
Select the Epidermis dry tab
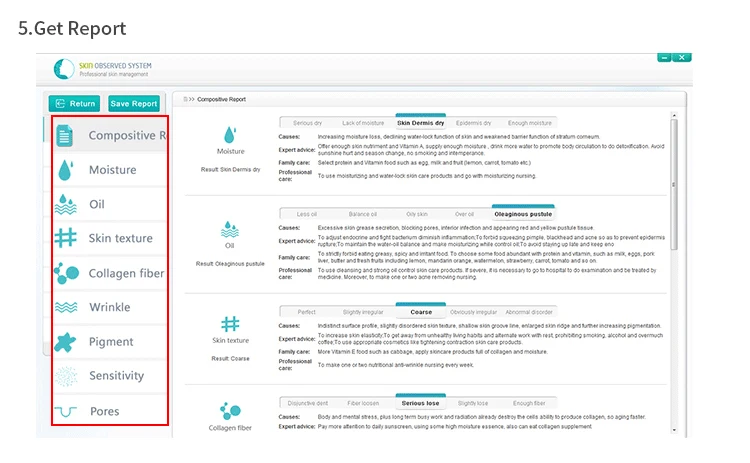[474, 123]
